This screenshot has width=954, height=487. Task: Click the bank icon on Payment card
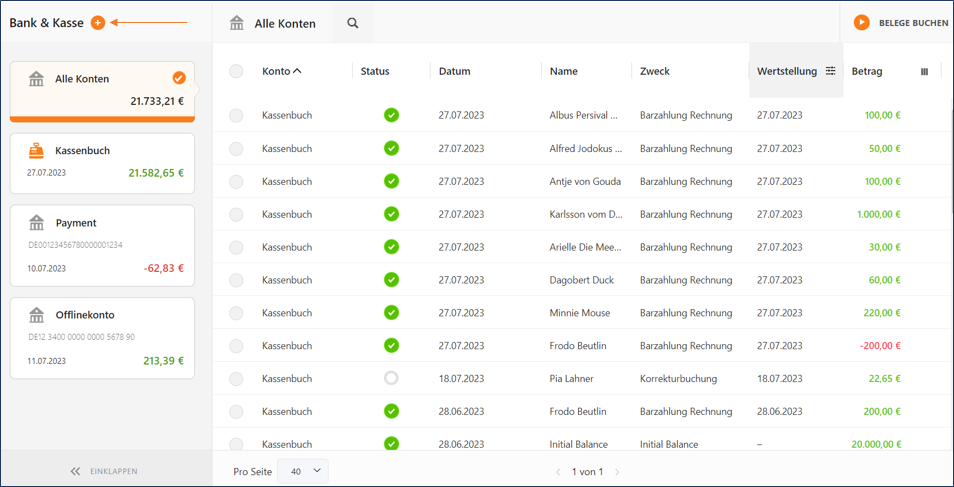pos(37,223)
